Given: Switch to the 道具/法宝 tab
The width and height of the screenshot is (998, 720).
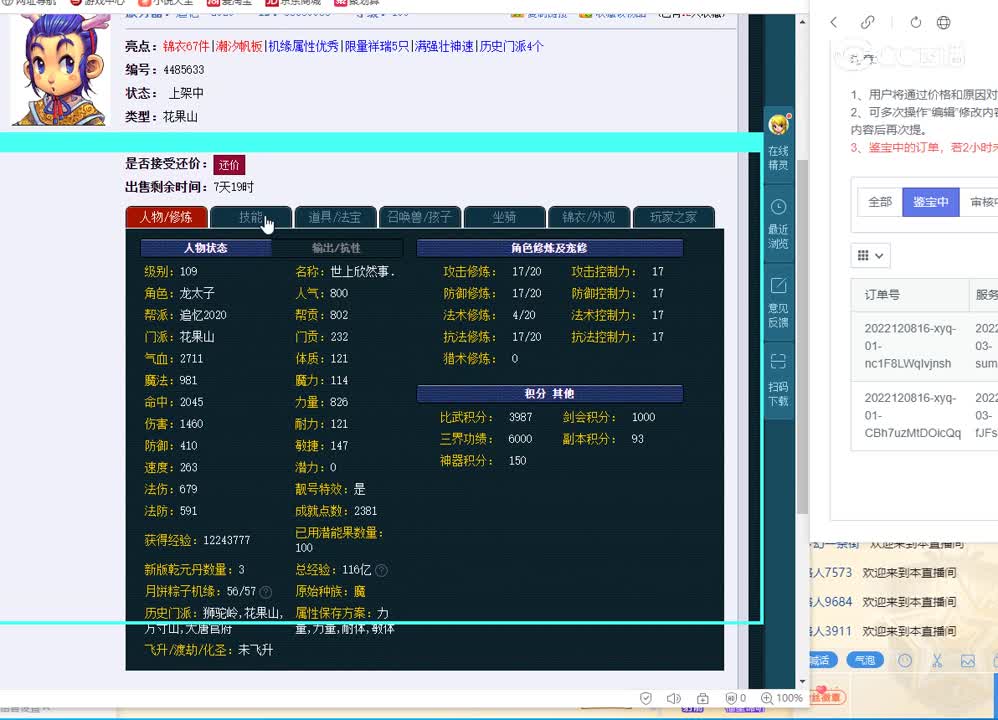Looking at the screenshot, I should click(x=335, y=217).
